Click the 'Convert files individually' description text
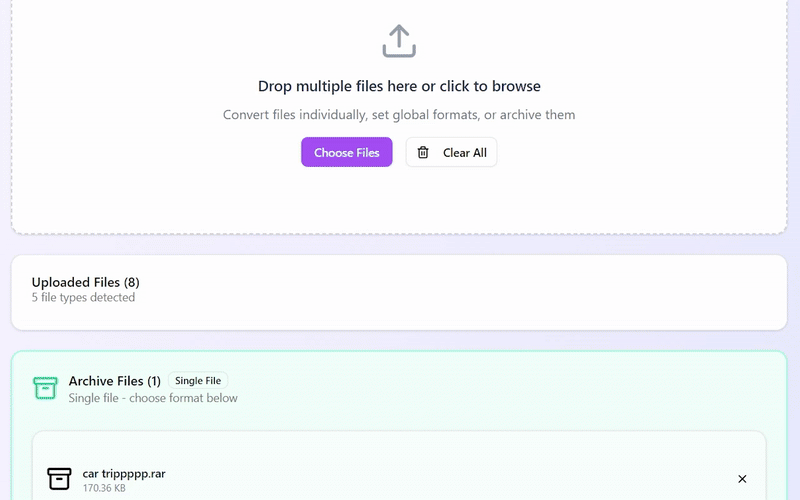800x500 pixels. [399, 115]
